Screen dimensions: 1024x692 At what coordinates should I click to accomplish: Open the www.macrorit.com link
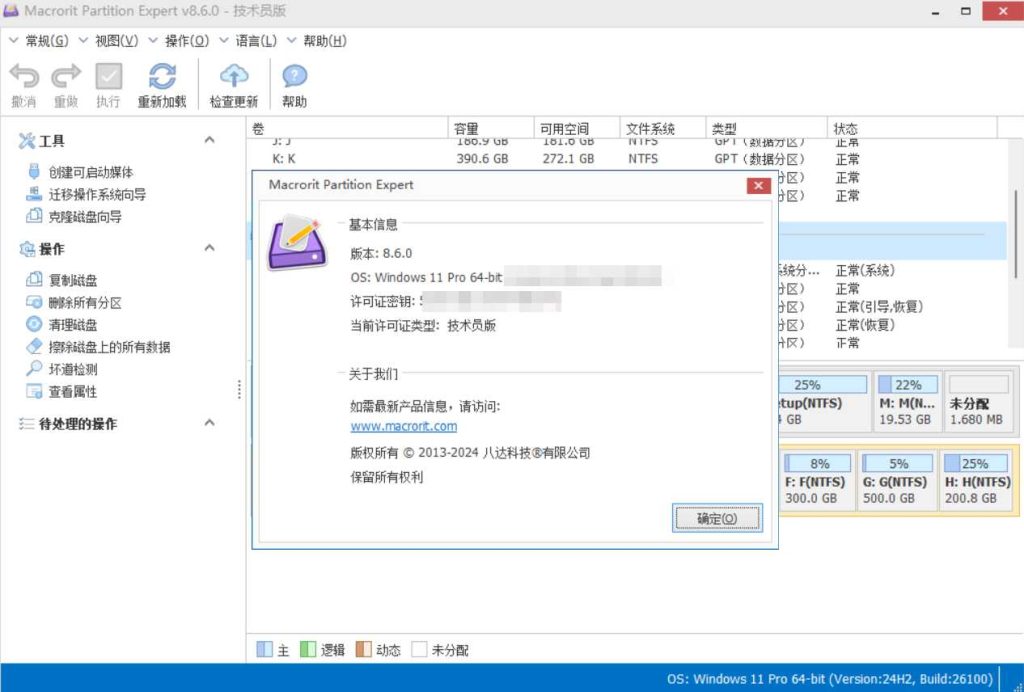pyautogui.click(x=404, y=426)
